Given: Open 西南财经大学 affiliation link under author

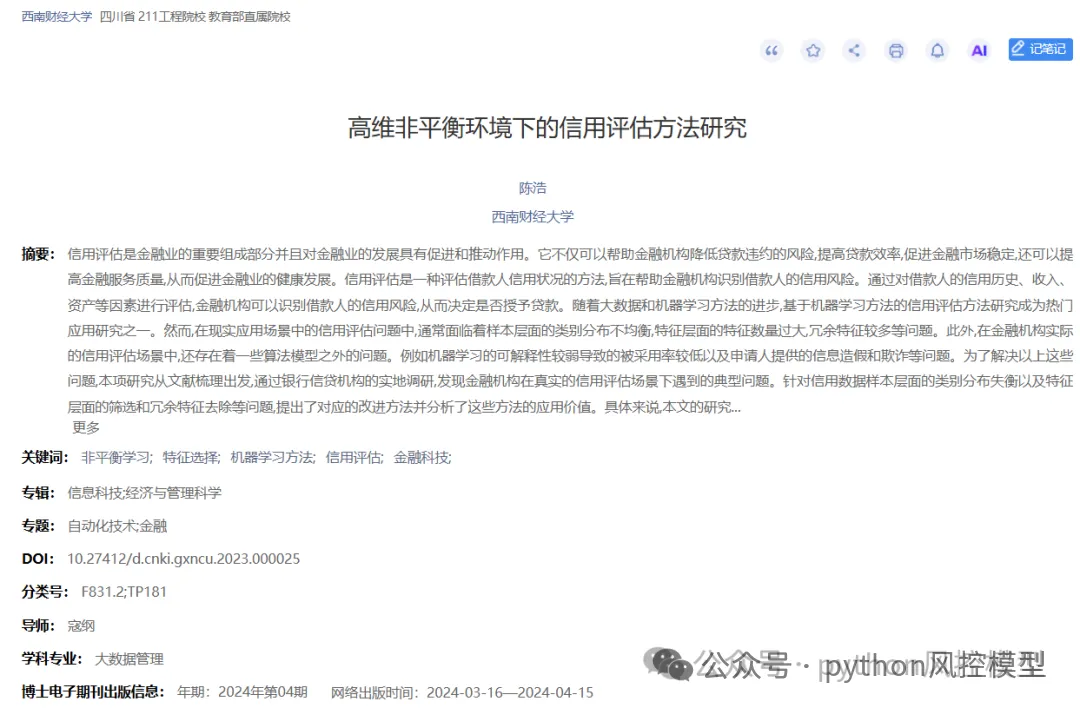Looking at the screenshot, I should (532, 217).
